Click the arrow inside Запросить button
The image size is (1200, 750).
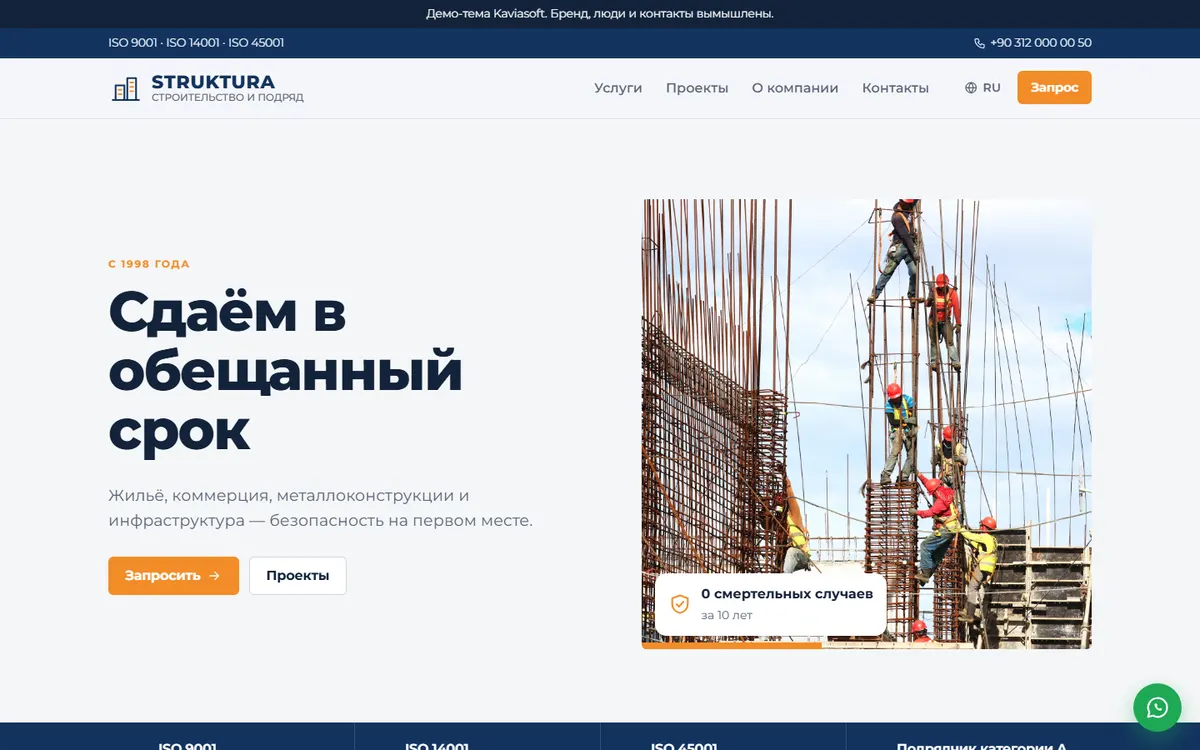pyautogui.click(x=214, y=576)
